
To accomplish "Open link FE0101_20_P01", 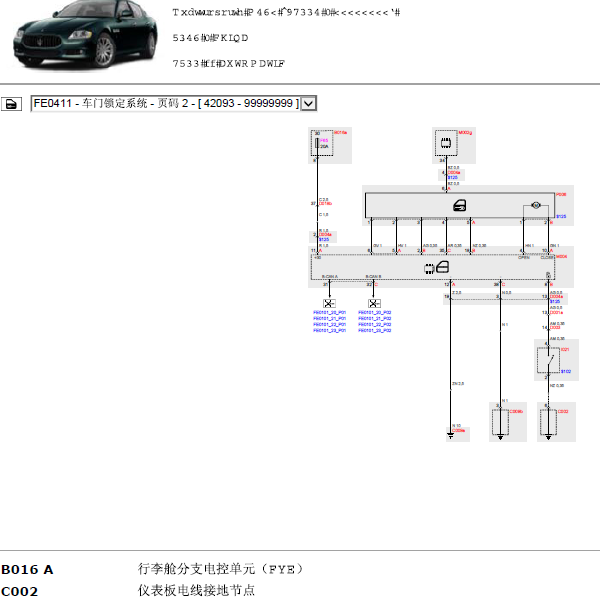I will click(x=330, y=313).
